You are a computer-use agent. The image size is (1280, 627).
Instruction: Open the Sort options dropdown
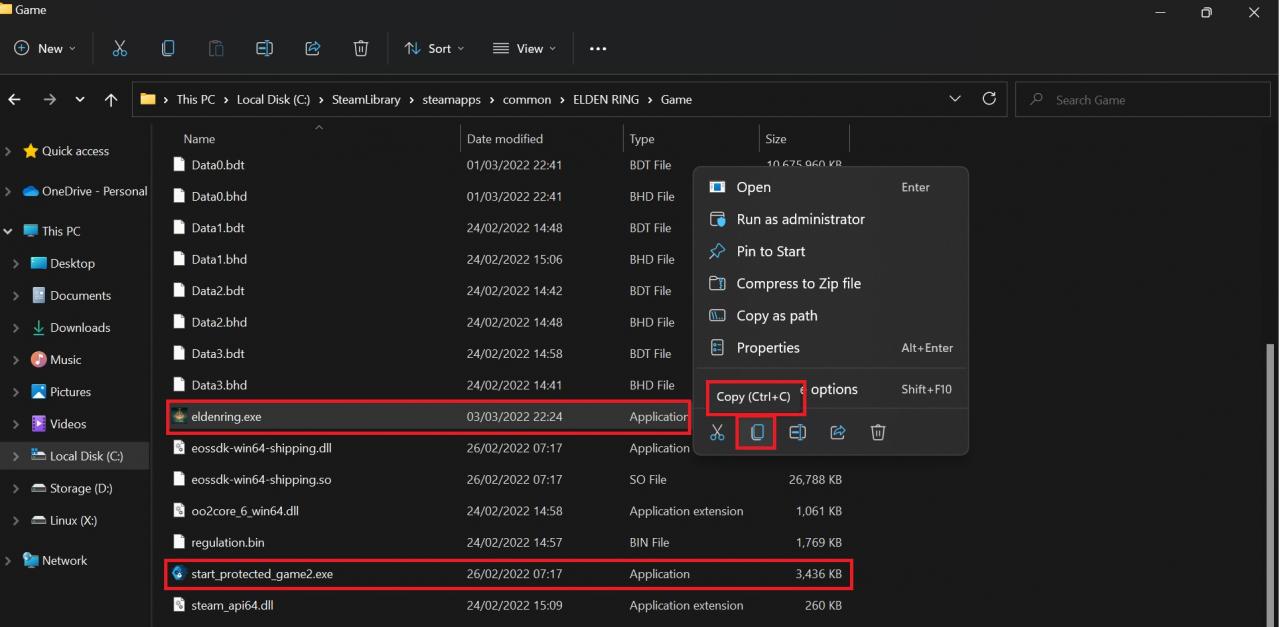(x=434, y=48)
